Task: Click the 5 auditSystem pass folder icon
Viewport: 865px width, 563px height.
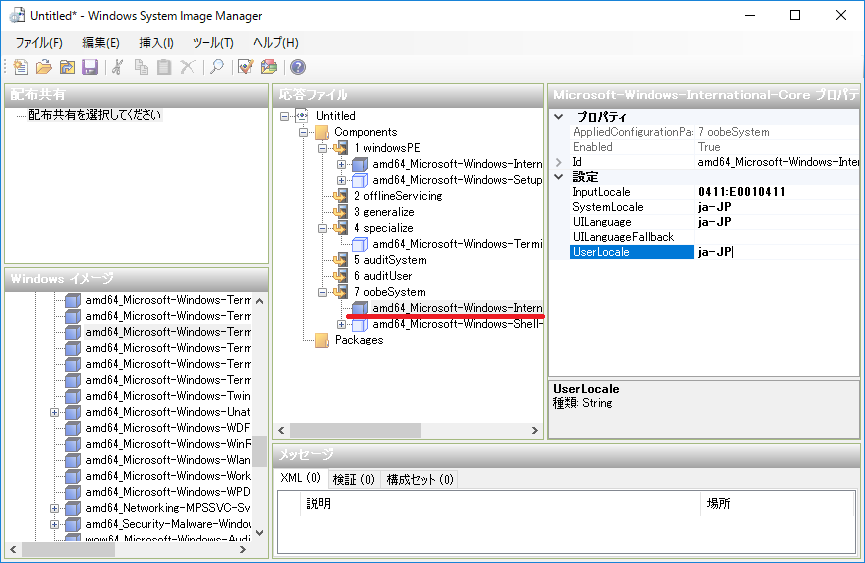Action: (x=340, y=260)
